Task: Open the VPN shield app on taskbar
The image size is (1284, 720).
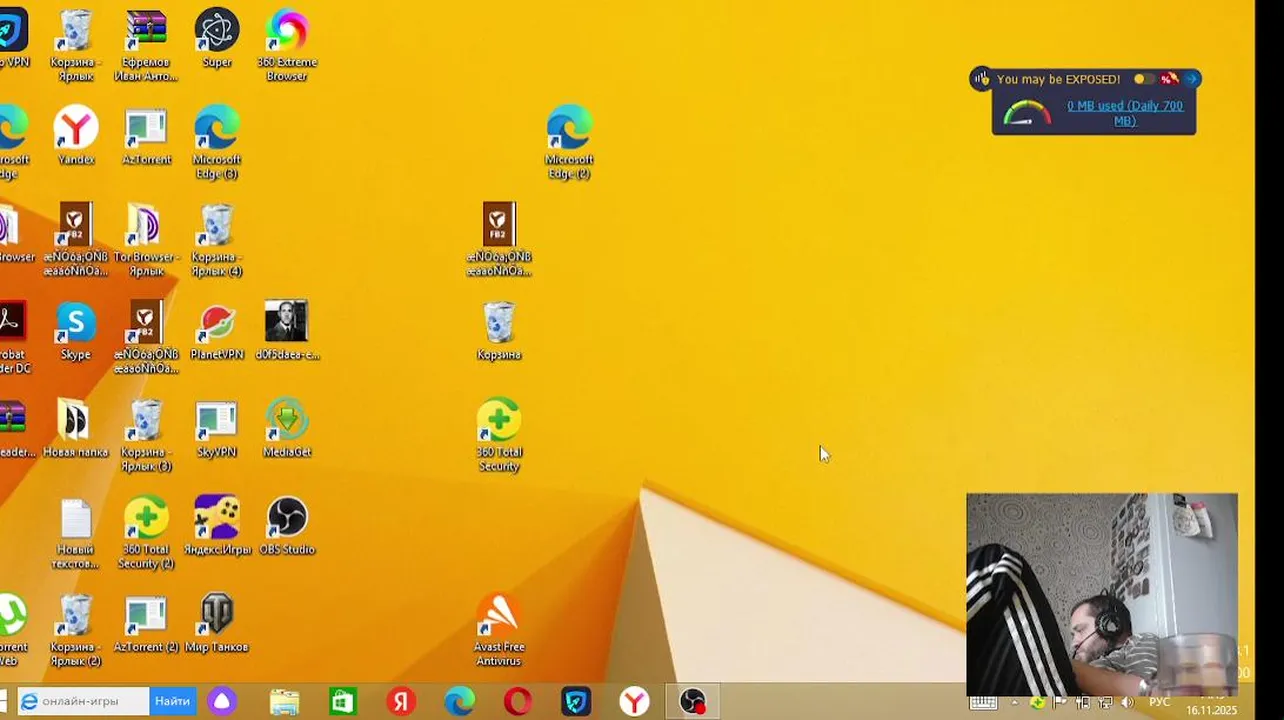Action: (576, 701)
